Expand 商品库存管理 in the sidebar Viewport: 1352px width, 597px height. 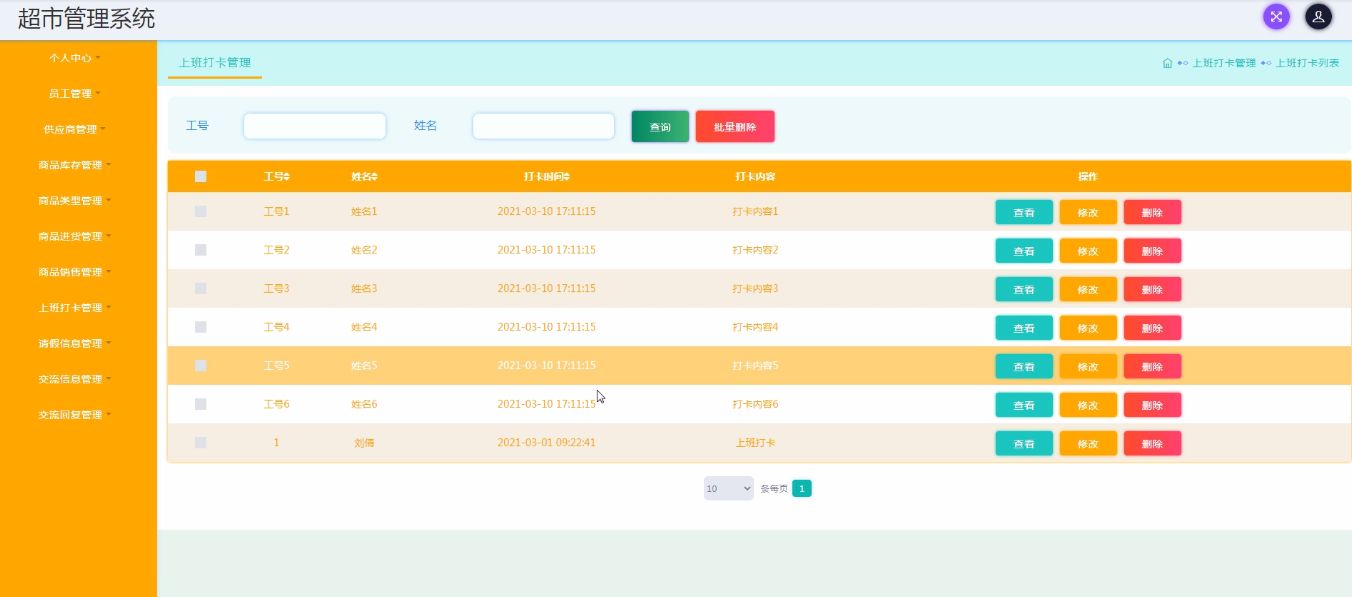point(75,165)
